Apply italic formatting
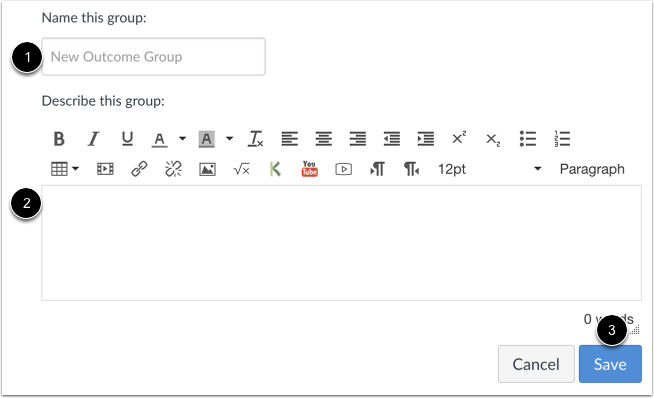This screenshot has width=654, height=398. point(93,139)
